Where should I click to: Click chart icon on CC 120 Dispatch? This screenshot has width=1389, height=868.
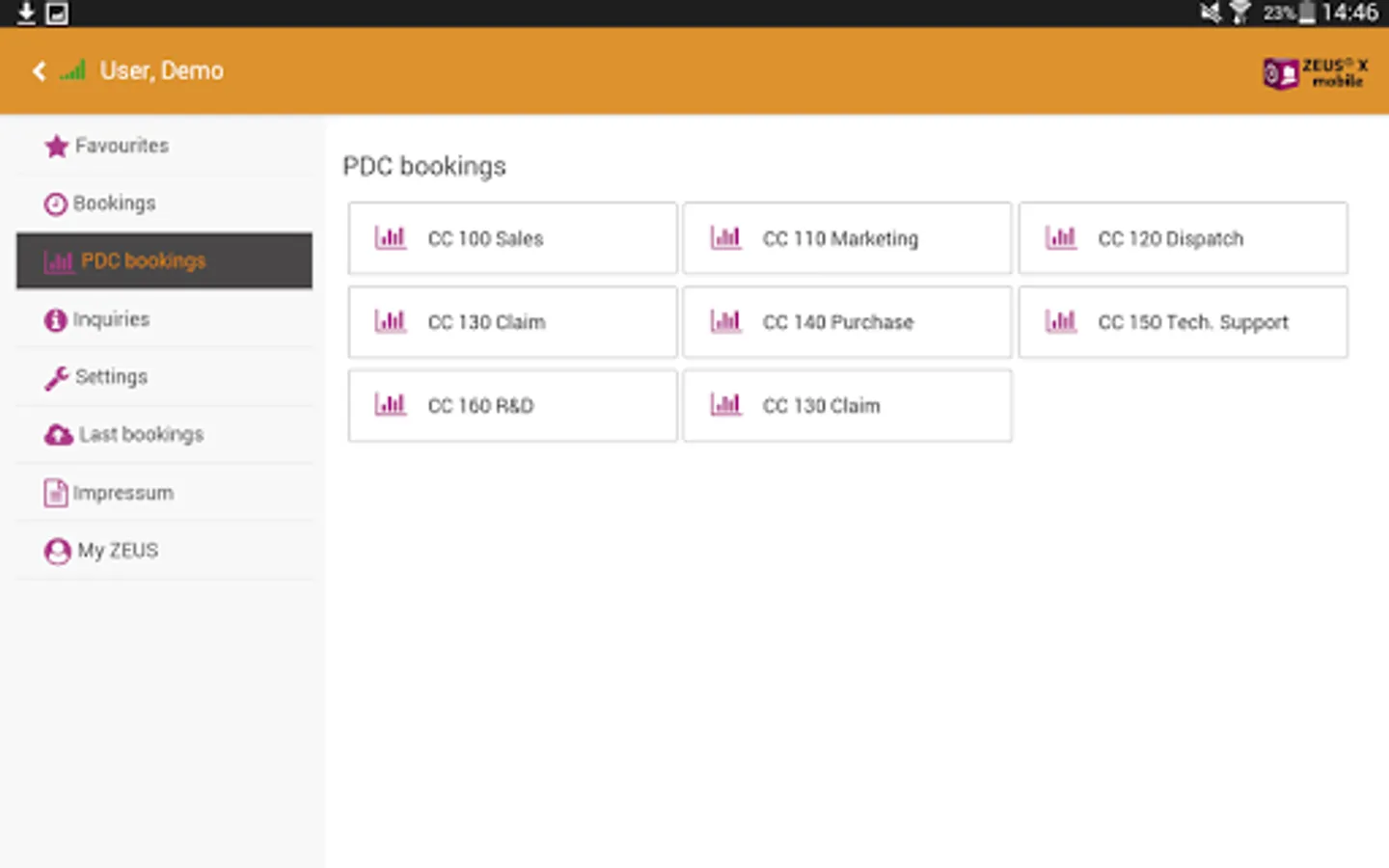click(1061, 237)
